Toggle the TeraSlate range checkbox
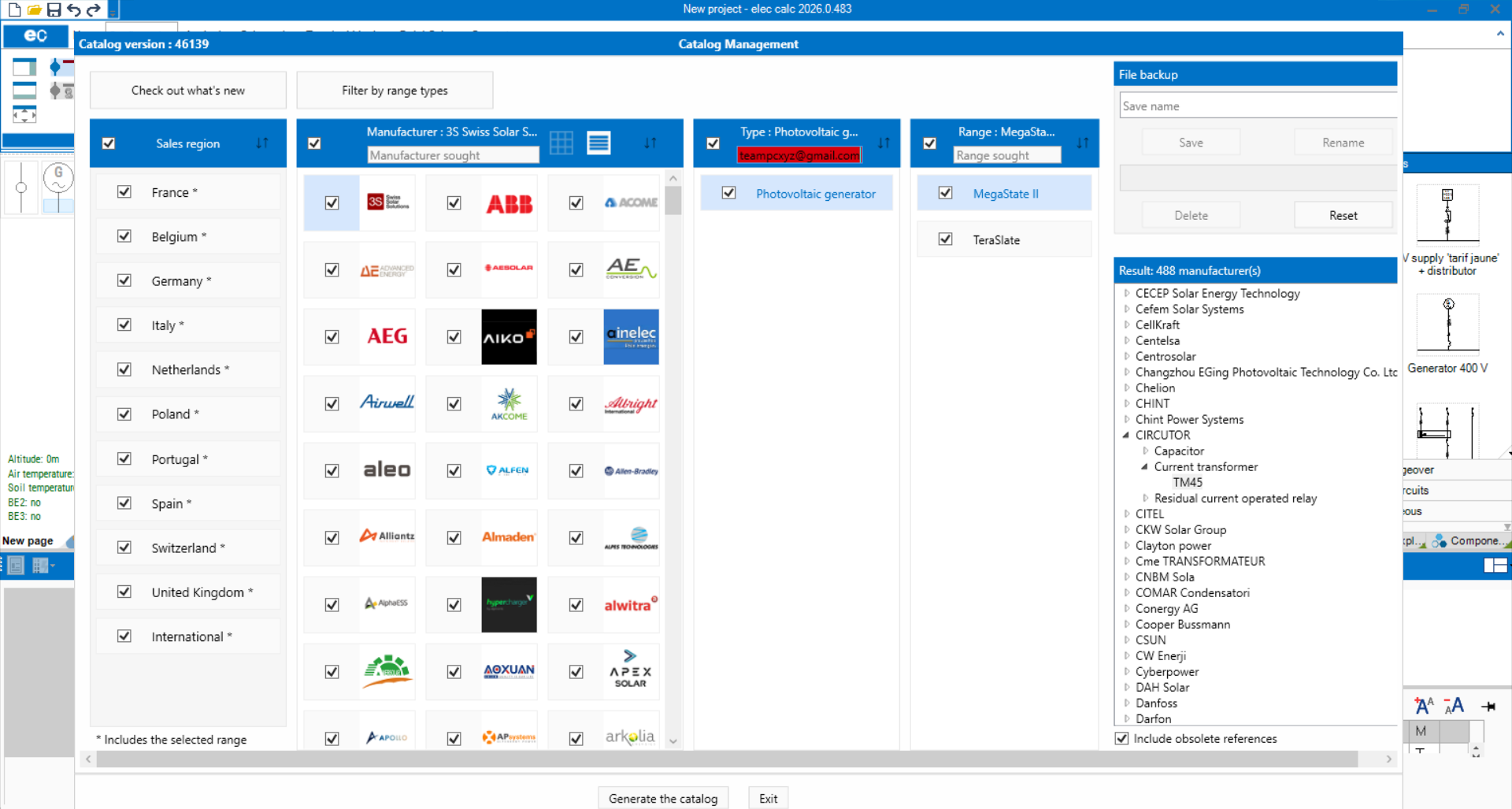 (x=946, y=239)
